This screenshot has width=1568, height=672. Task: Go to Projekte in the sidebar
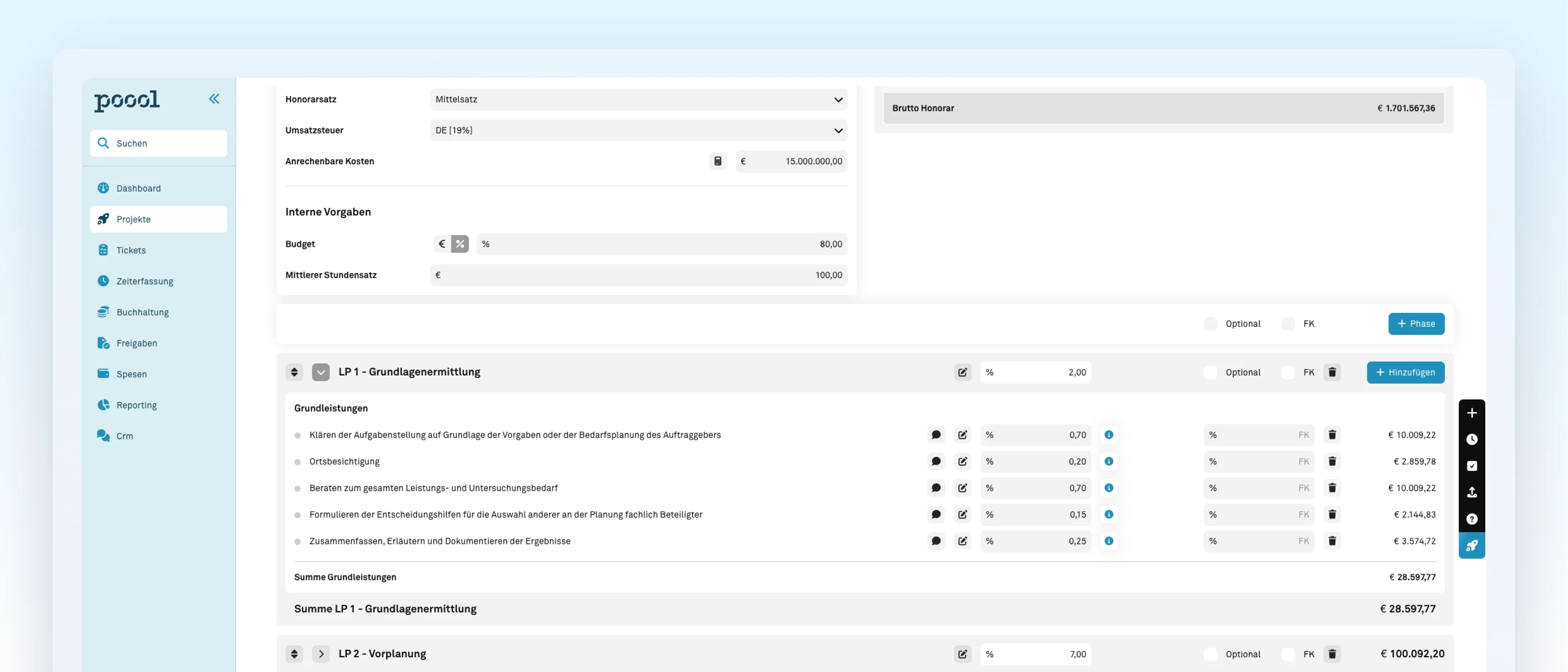pyautogui.click(x=158, y=219)
